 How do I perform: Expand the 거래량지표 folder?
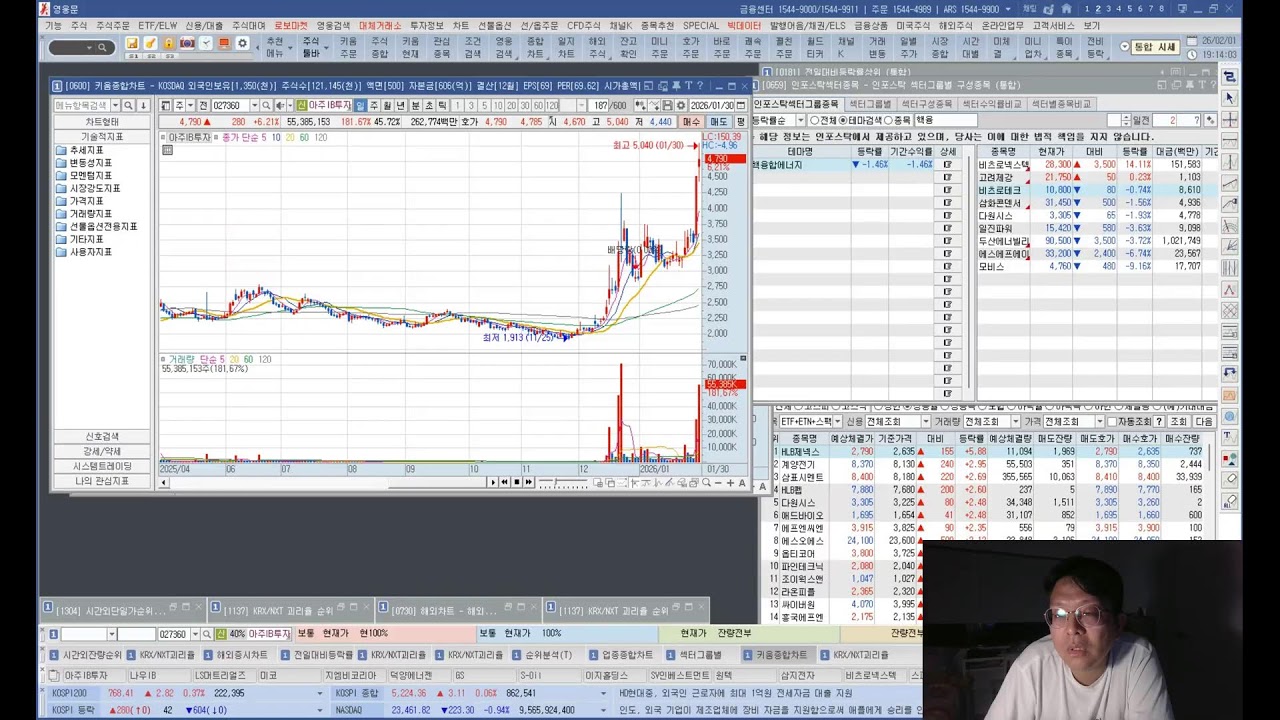pyautogui.click(x=84, y=214)
